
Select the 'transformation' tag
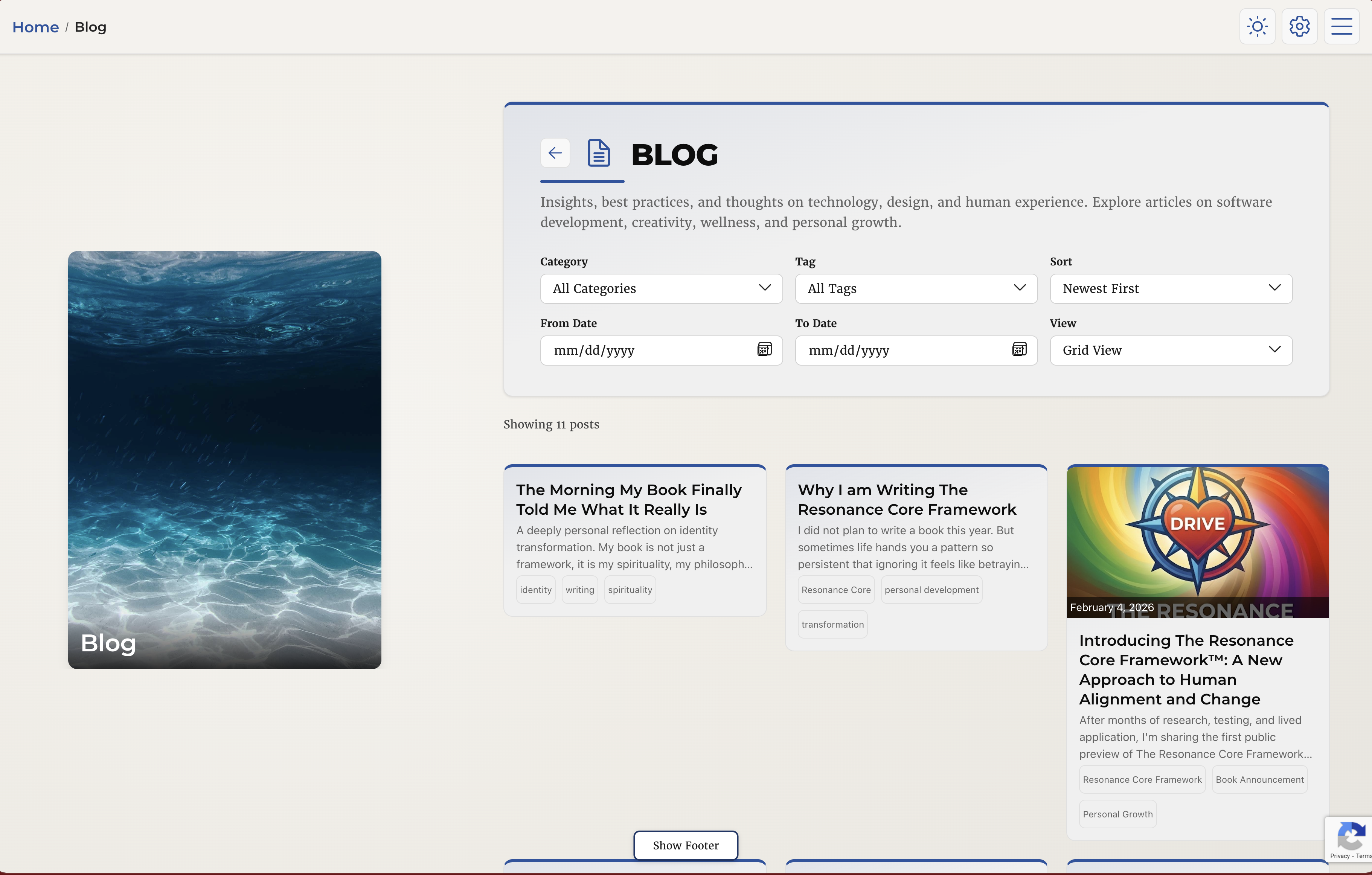point(832,624)
